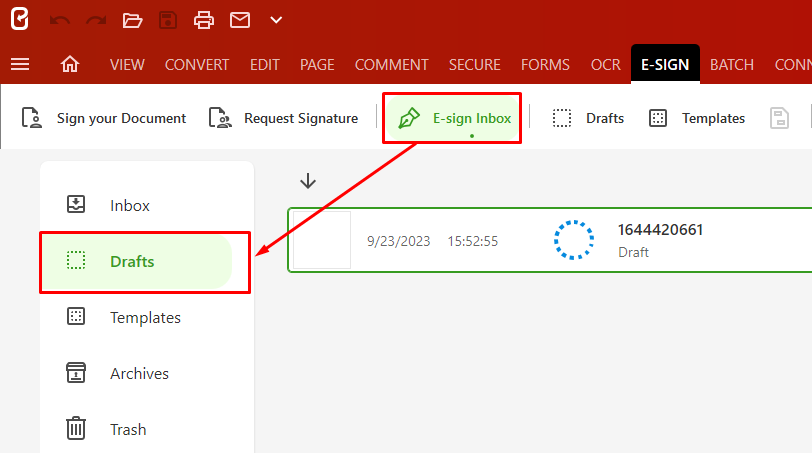Switch to the BATCH tab
The width and height of the screenshot is (812, 453).
tap(731, 65)
